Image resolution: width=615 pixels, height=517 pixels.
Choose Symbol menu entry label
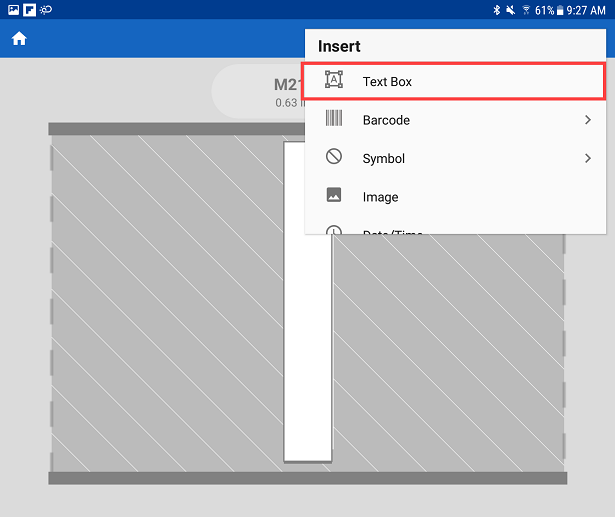[x=384, y=158]
